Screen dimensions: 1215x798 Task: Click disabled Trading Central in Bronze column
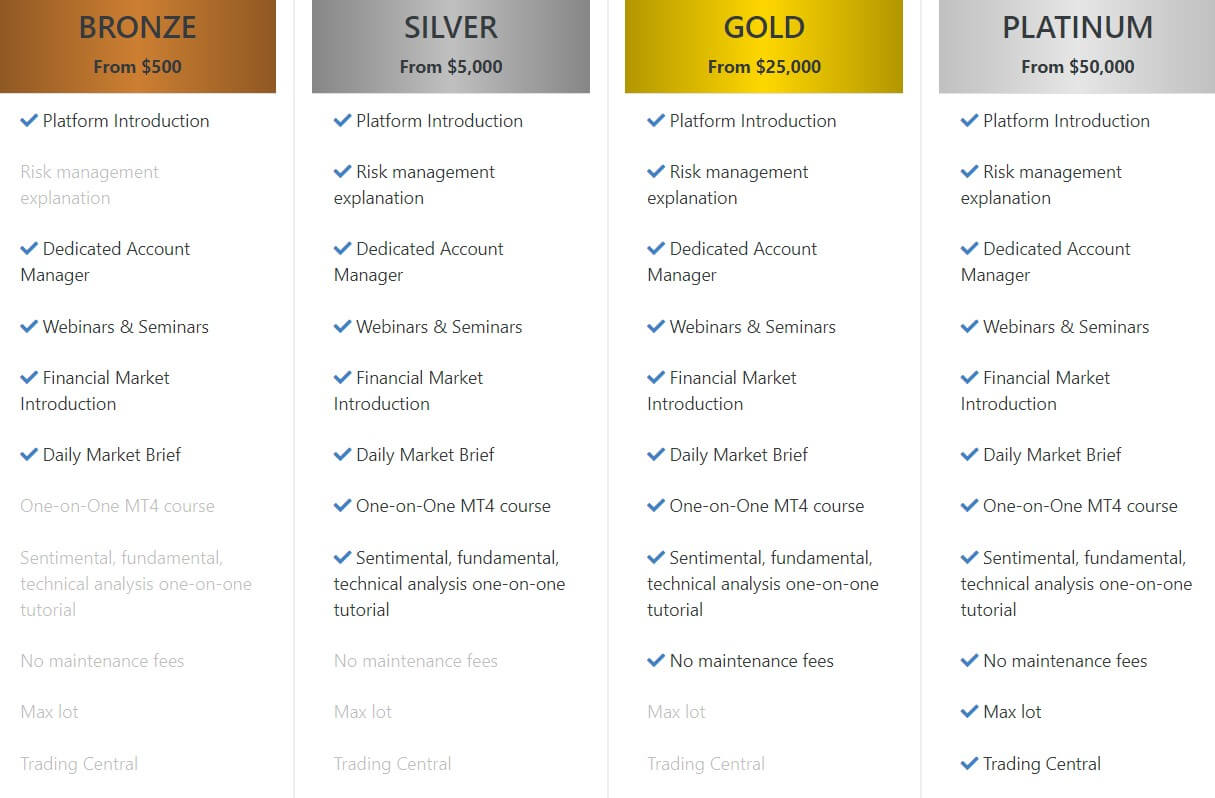(x=79, y=764)
